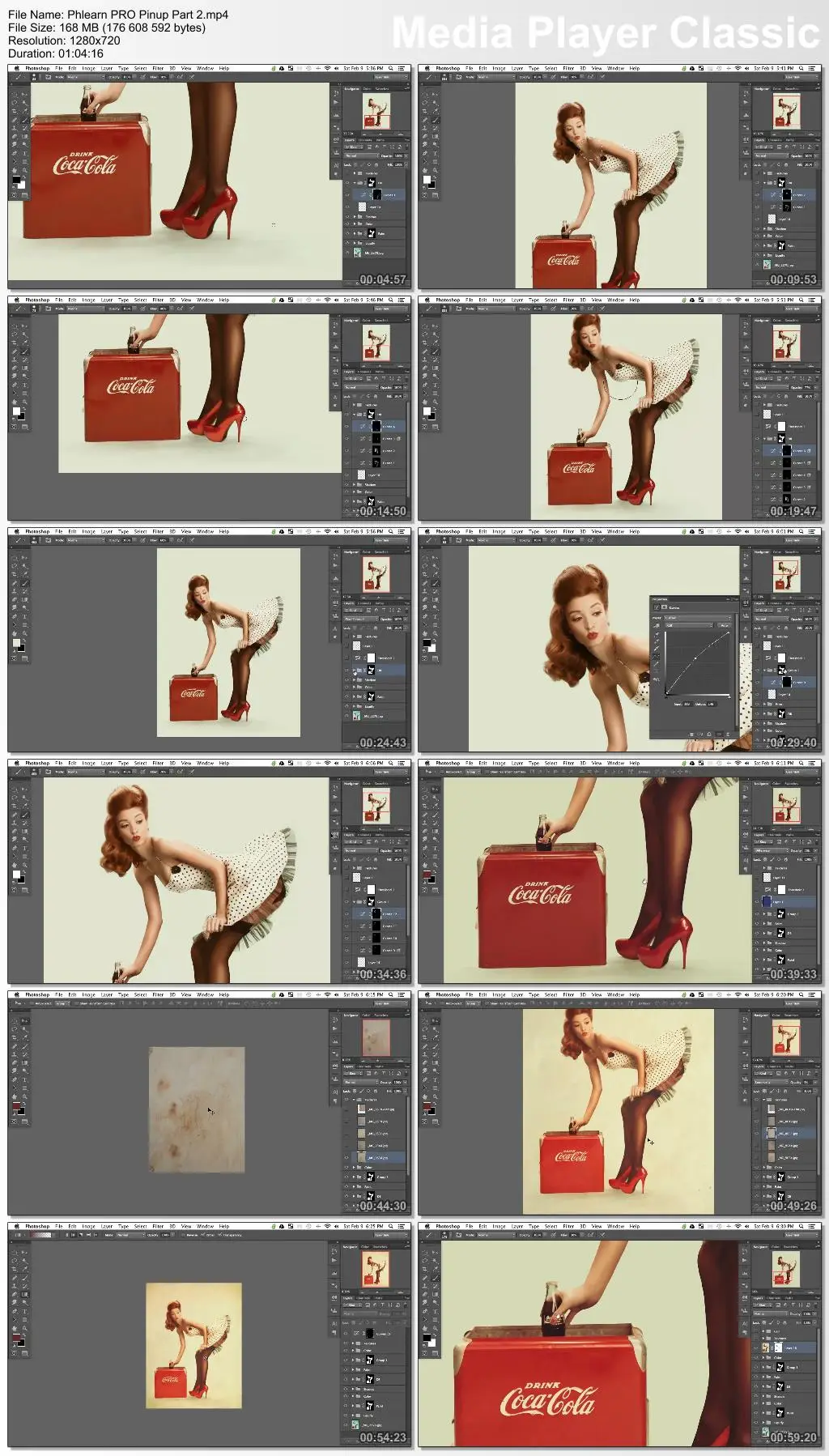Toggle Auto-Select checkbox in the 00:49:26 frame

coord(443,1003)
